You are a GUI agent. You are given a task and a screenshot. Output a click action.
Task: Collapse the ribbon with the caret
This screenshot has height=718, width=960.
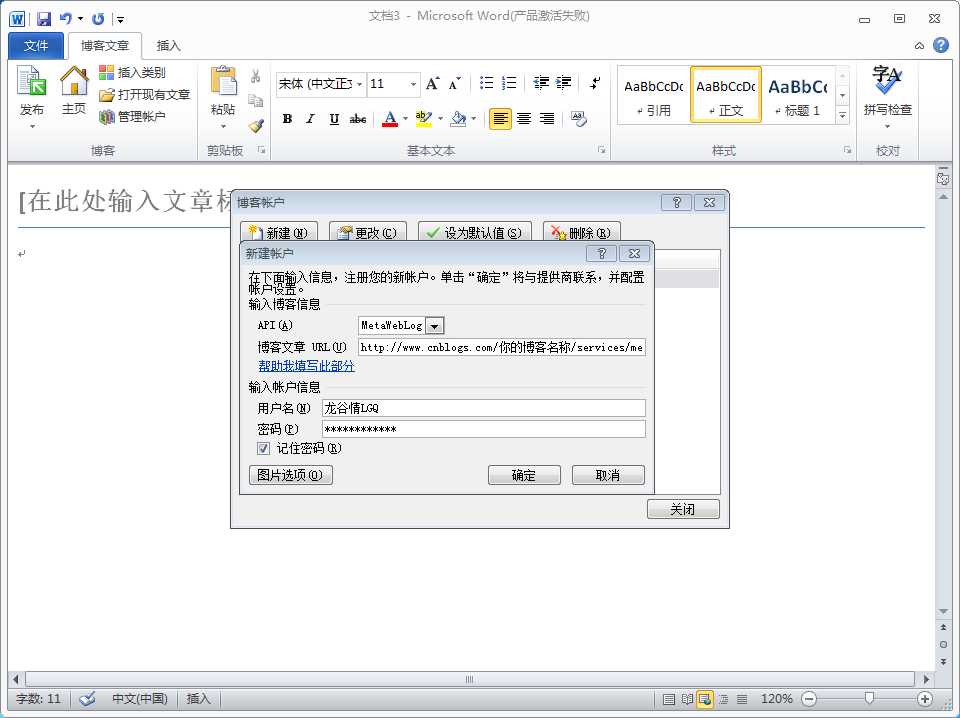click(919, 45)
